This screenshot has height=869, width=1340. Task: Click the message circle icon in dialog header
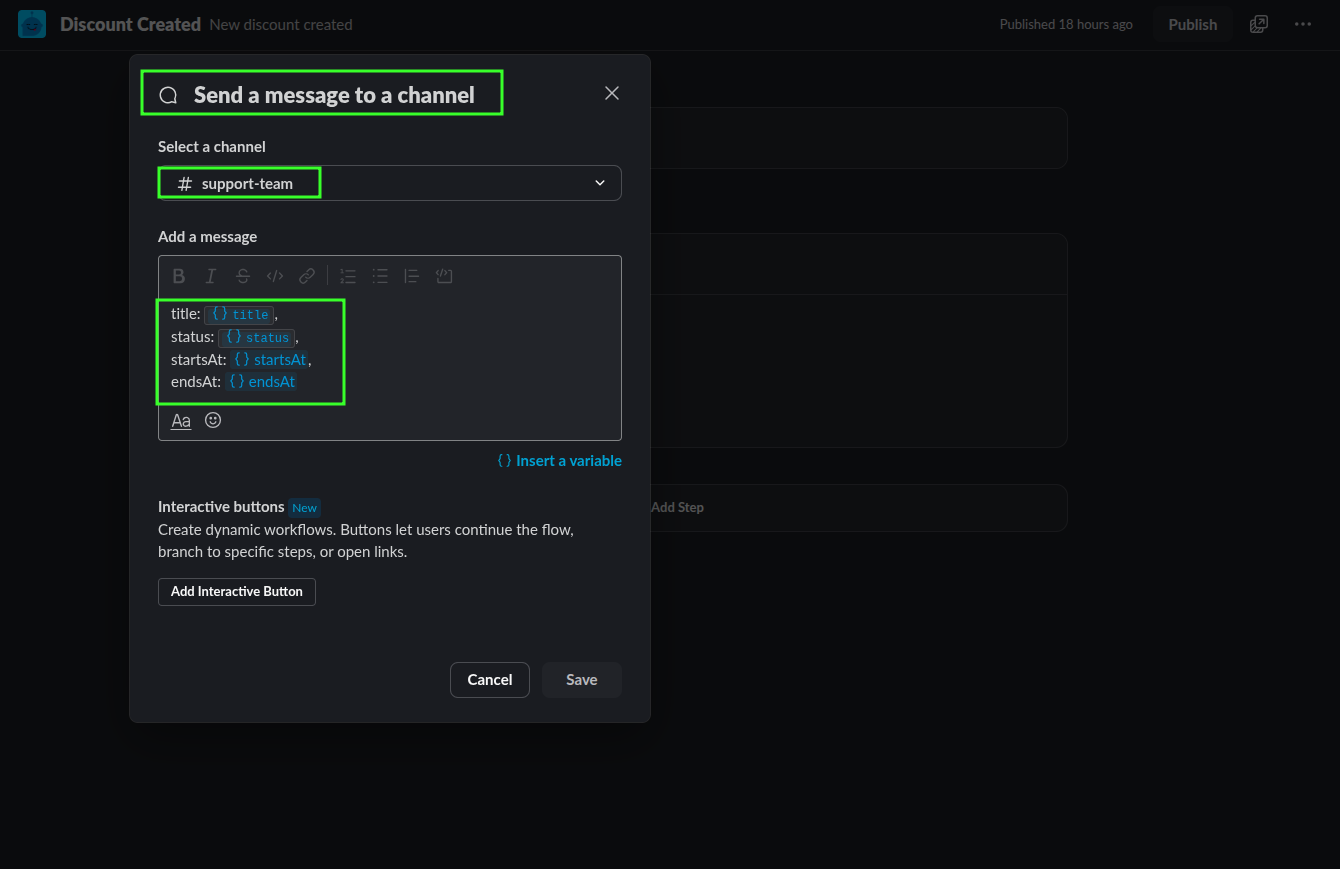coord(169,96)
